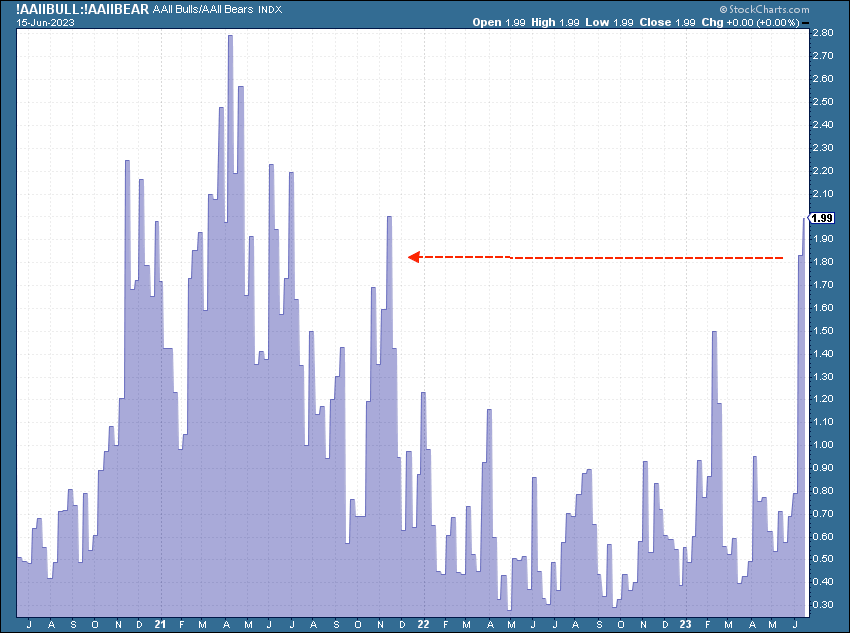Click the tallest peak of the area chart
Screen dimensions: 850x633
pos(230,38)
